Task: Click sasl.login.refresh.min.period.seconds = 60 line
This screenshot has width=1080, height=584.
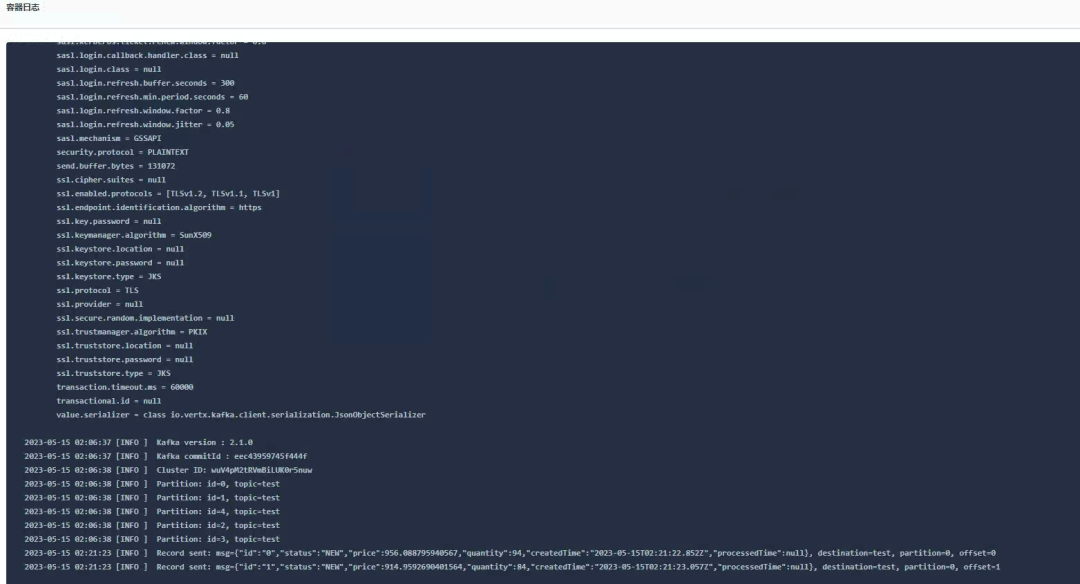Action: coord(152,97)
